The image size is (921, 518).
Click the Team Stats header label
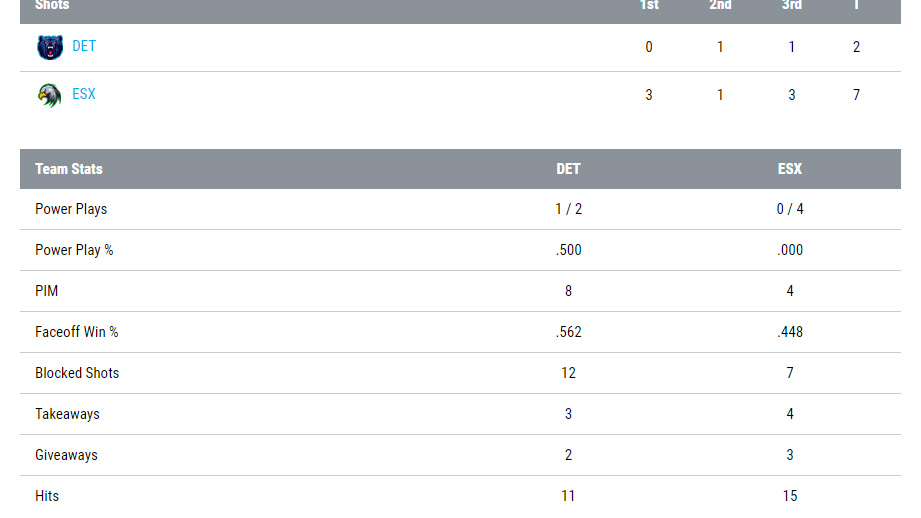tap(69, 169)
